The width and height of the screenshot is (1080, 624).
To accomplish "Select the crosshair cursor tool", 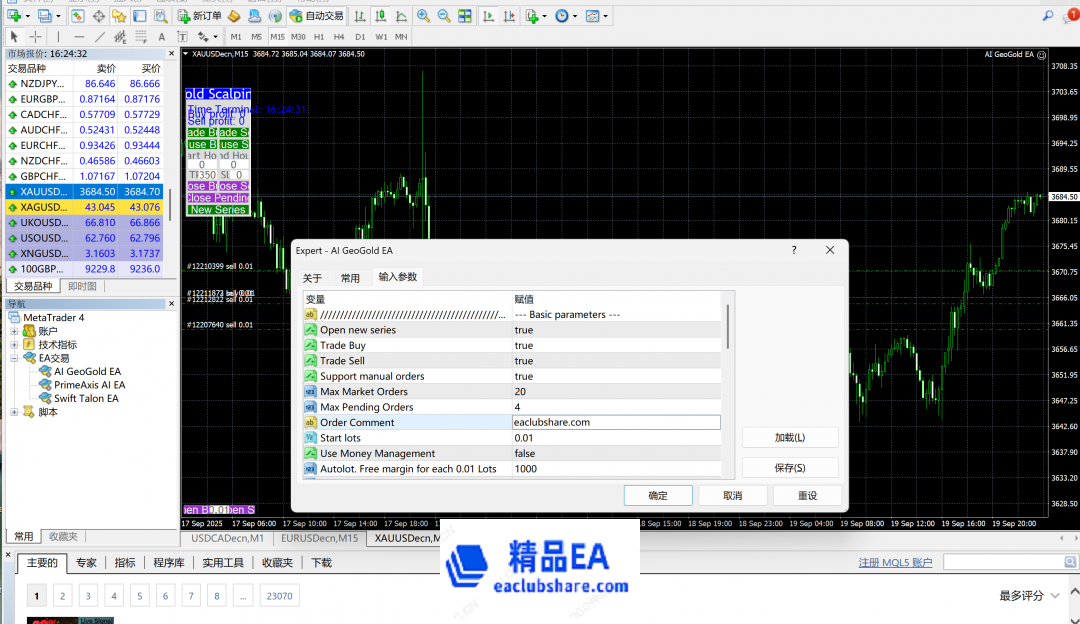I will 35,37.
